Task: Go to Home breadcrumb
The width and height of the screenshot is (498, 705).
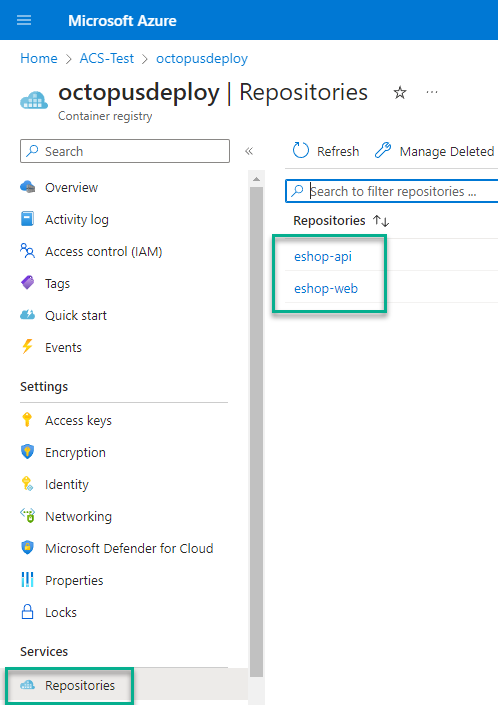Action: click(39, 58)
